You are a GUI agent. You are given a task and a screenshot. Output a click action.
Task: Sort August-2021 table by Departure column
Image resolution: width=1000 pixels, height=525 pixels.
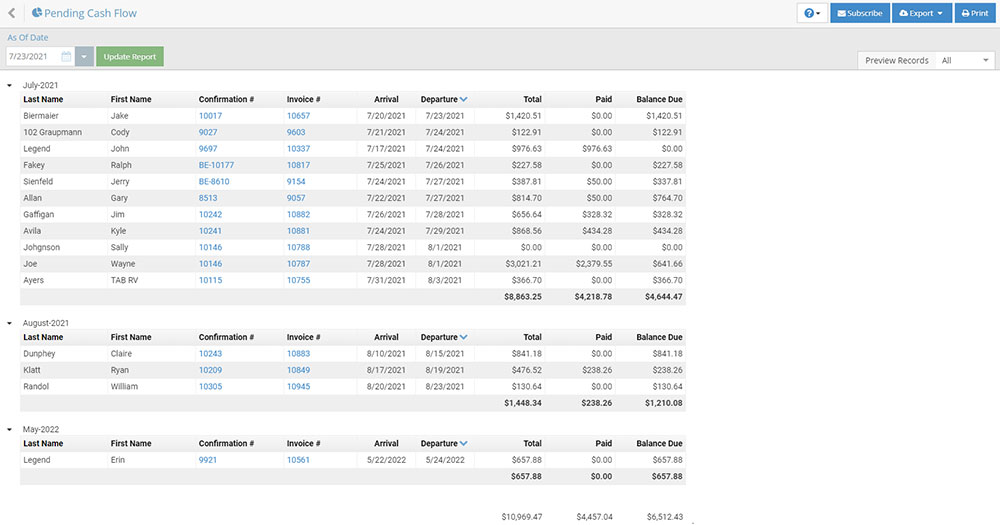click(x=443, y=338)
